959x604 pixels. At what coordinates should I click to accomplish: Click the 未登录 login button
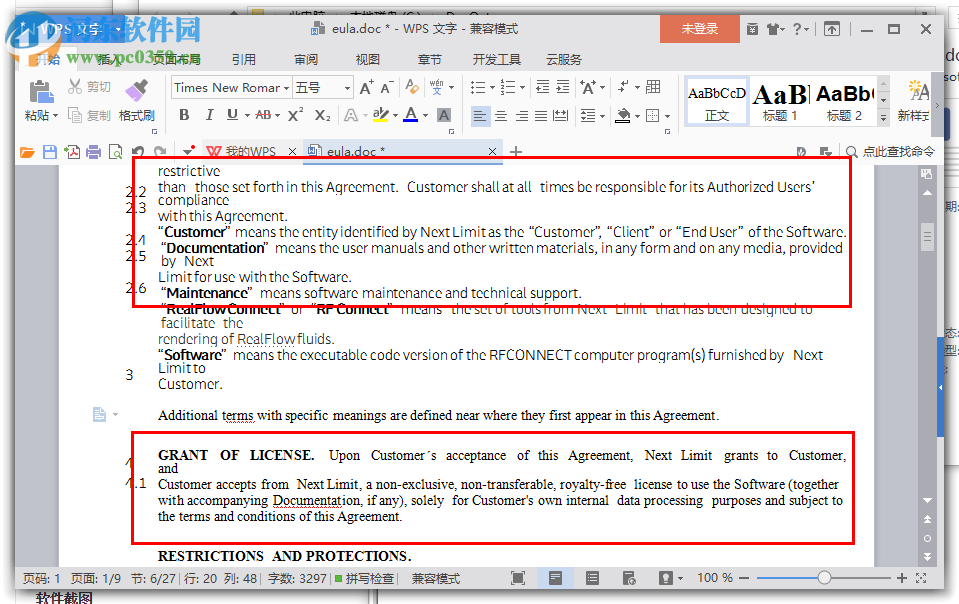pos(698,29)
